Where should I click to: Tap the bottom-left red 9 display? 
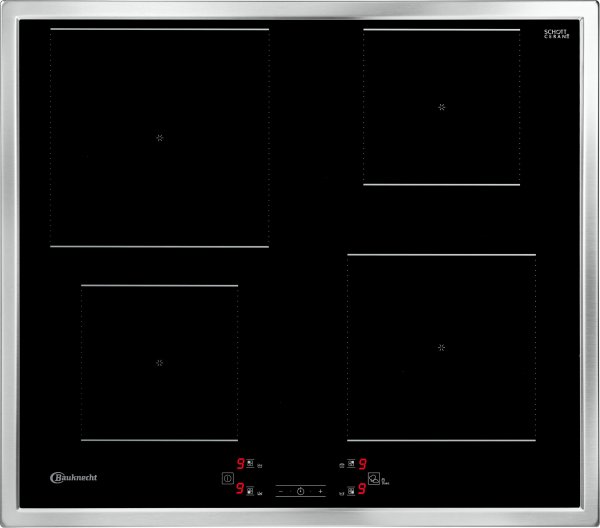[240, 490]
